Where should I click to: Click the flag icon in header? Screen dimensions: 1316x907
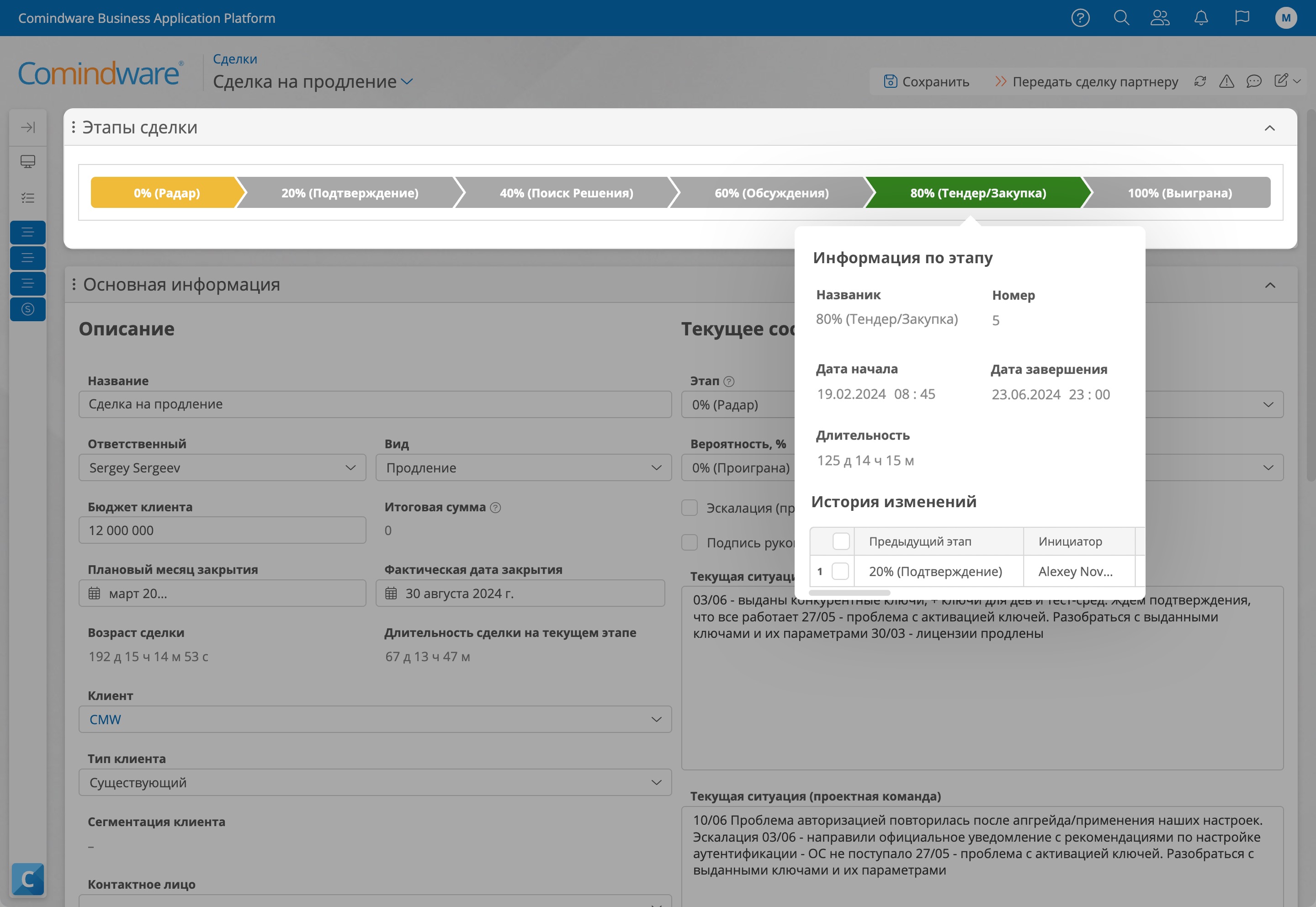(x=1242, y=18)
